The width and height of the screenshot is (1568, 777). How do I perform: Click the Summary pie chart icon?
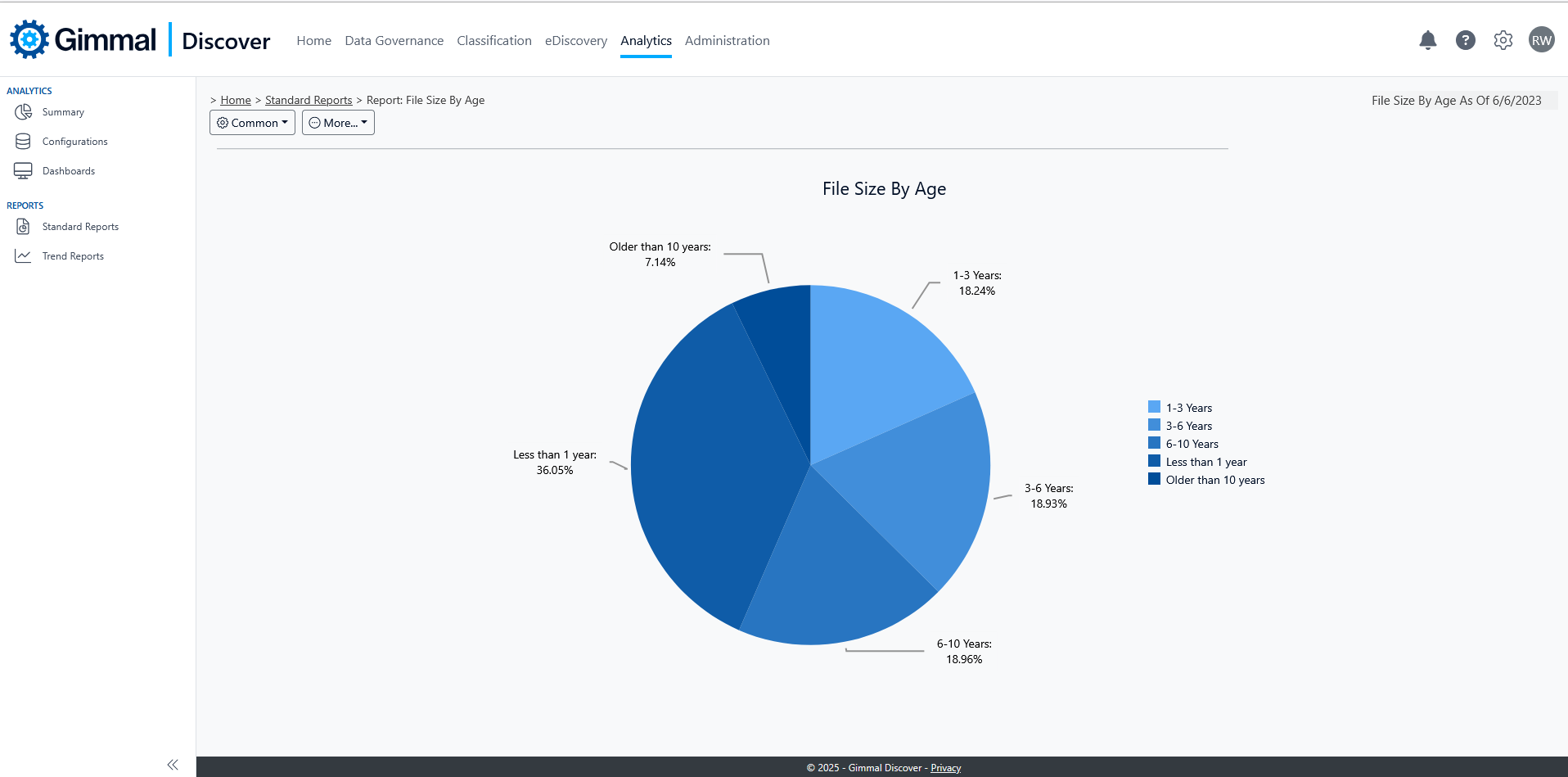[23, 112]
